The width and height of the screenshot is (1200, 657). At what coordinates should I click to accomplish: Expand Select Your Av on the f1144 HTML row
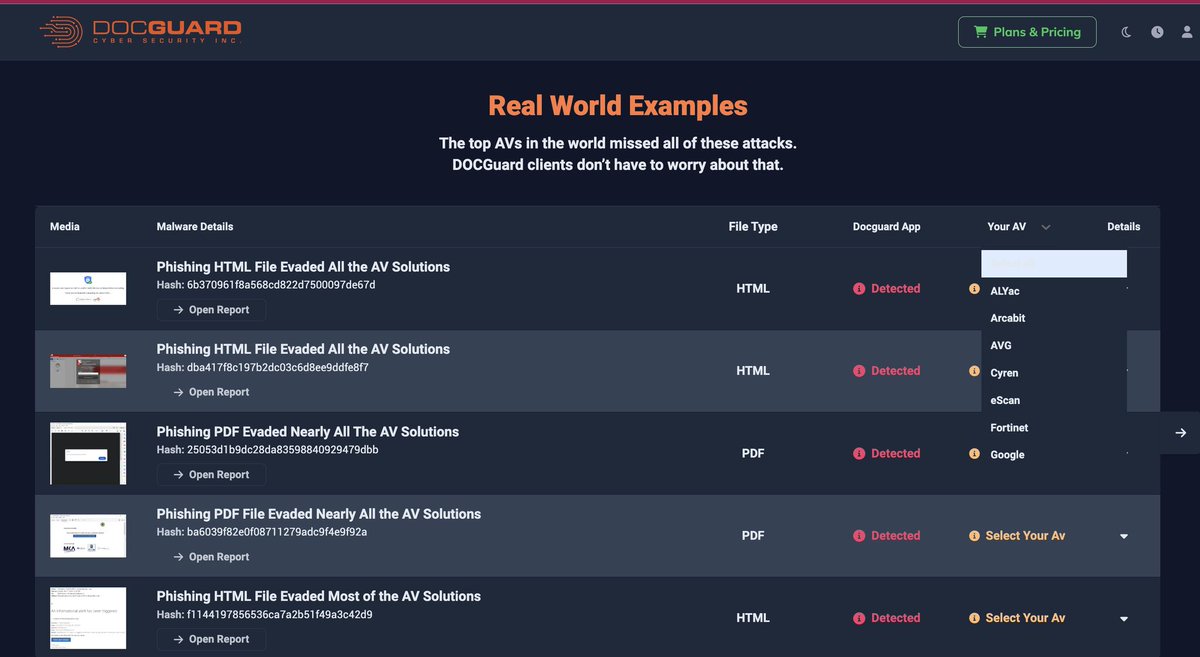click(x=1123, y=617)
